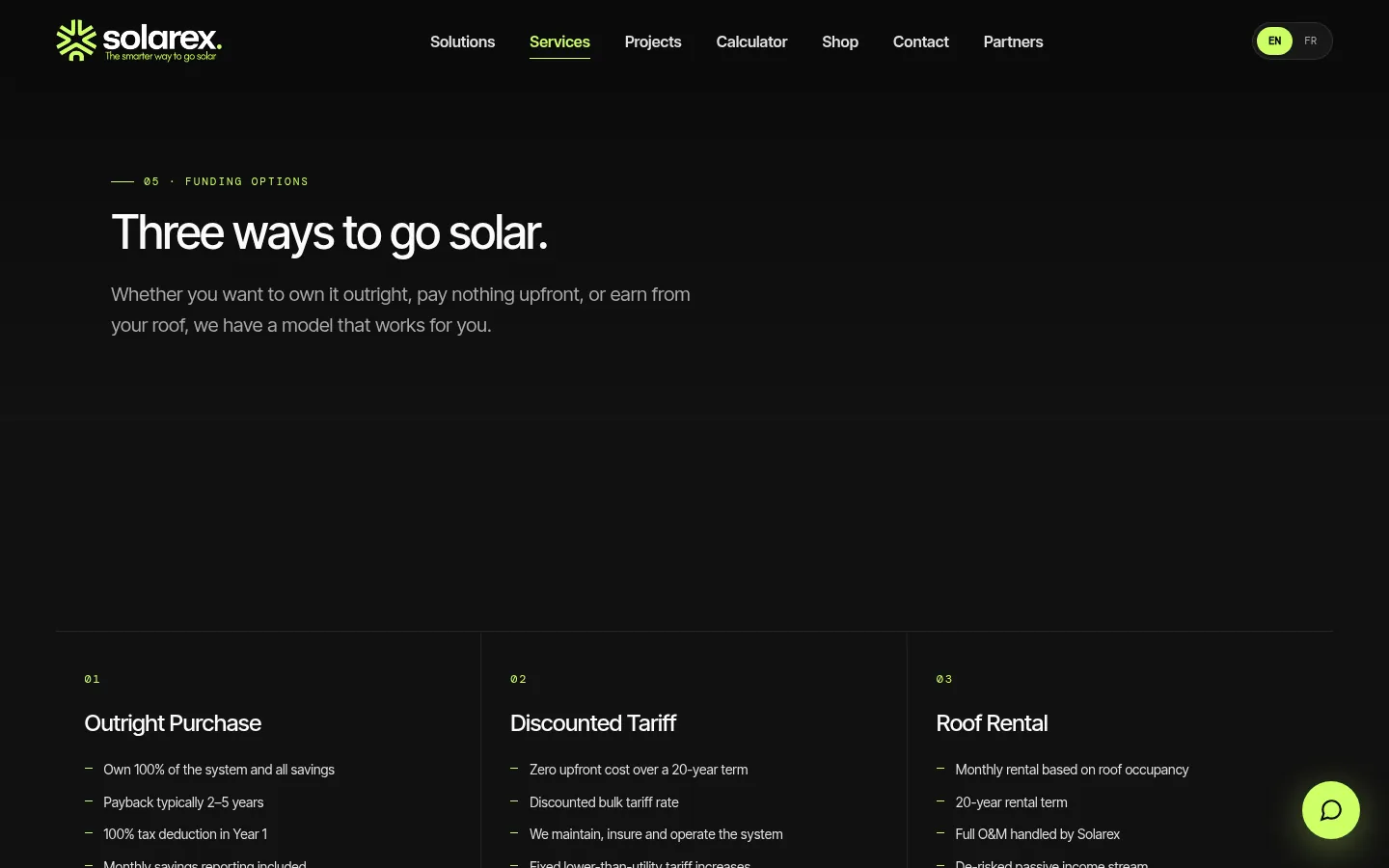
Task: Click 'Monthly rental based on roof occupancy'
Action: (x=1072, y=770)
